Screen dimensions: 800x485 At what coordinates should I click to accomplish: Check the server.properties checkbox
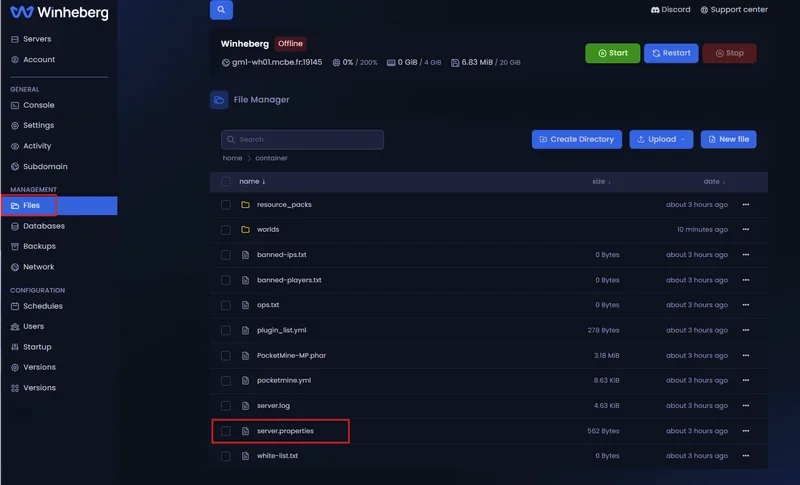[x=226, y=431]
